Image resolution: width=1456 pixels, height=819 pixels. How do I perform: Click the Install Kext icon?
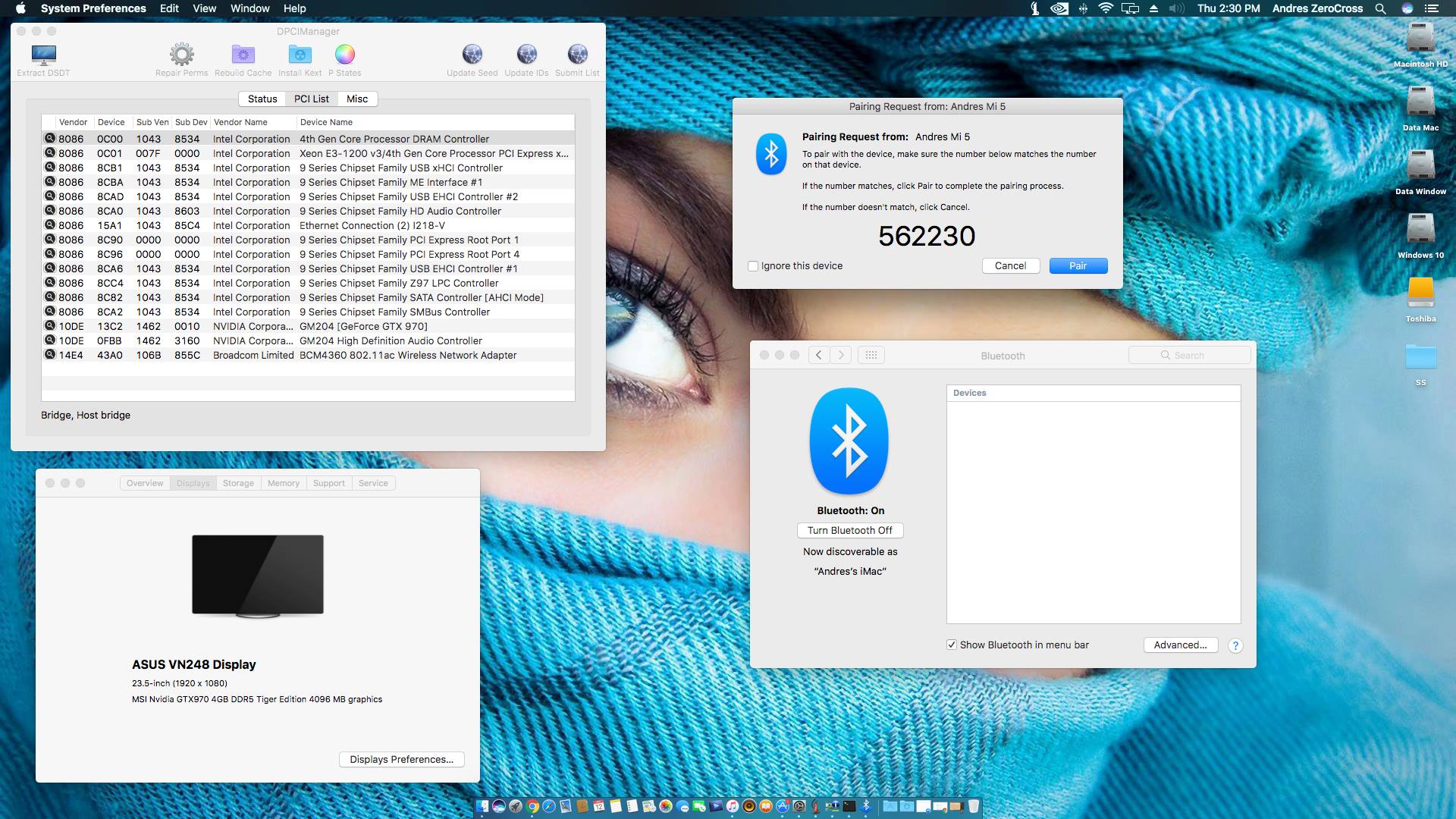click(300, 55)
